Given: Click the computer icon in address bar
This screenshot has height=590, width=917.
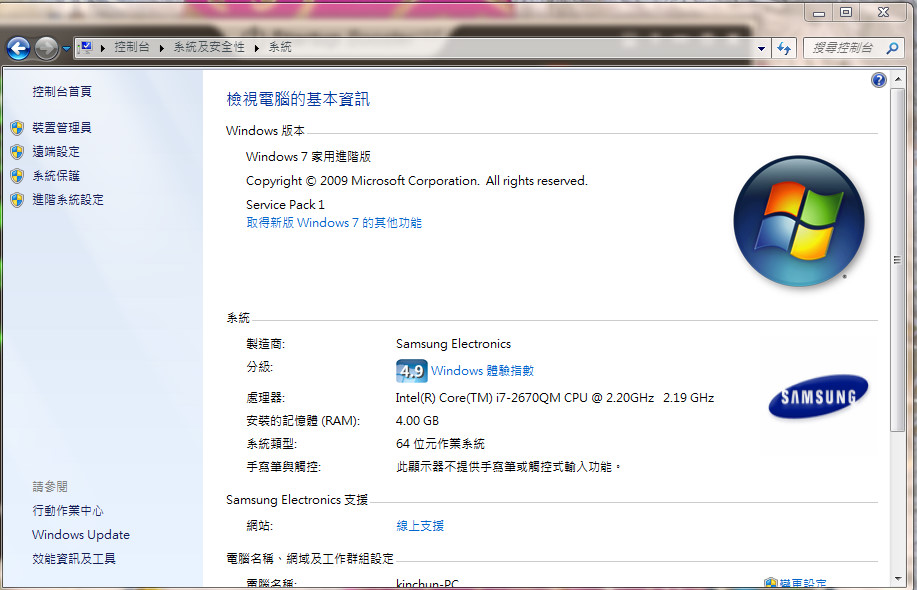Looking at the screenshot, I should pyautogui.click(x=86, y=47).
